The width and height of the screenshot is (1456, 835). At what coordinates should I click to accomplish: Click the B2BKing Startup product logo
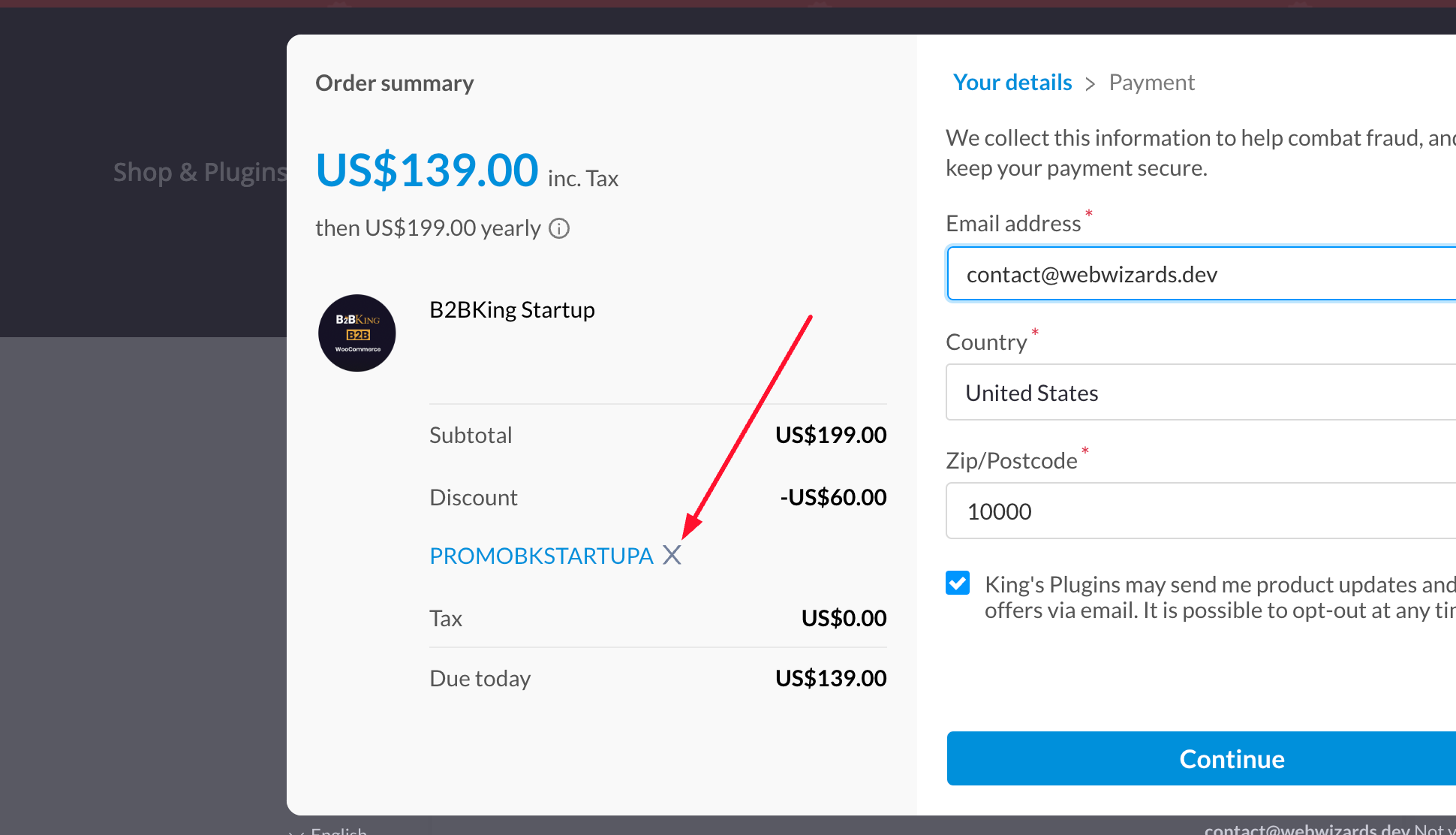tap(357, 333)
